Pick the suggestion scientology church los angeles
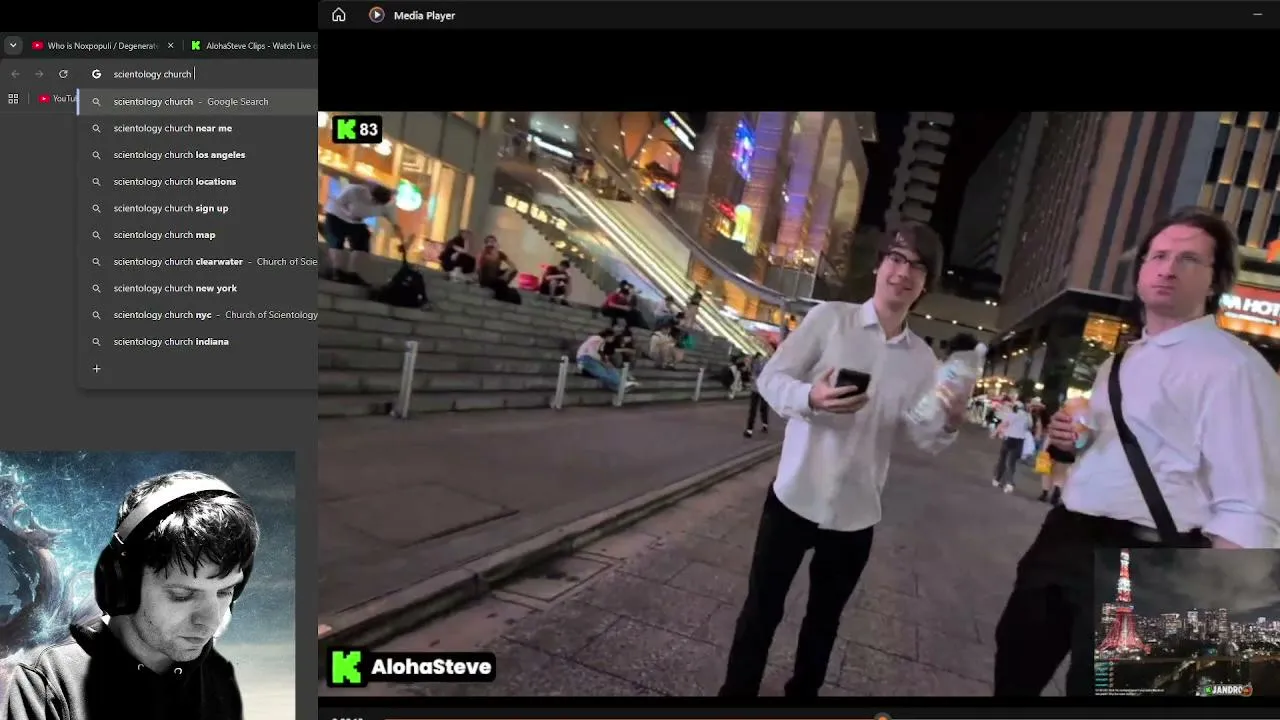Viewport: 1280px width, 720px height. tap(198, 155)
